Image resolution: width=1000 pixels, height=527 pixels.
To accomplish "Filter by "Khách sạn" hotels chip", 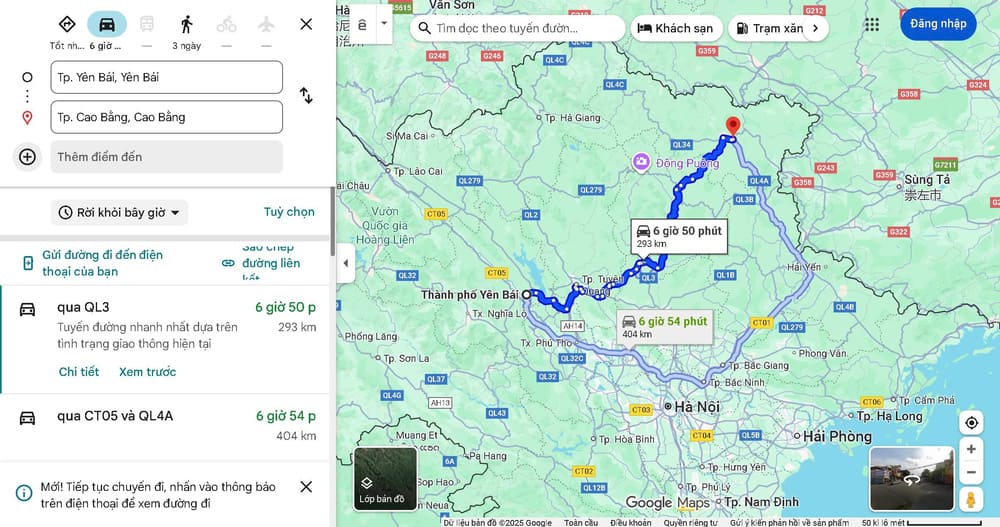I will coord(675,28).
